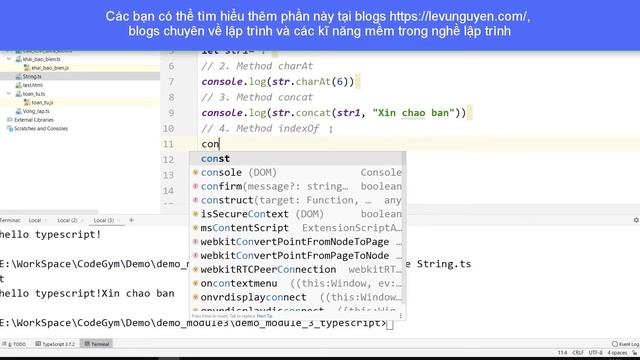640x360 pixels.
Task: Click the '// 4. Method indexOf' comment
Action: pyautogui.click(x=260, y=129)
